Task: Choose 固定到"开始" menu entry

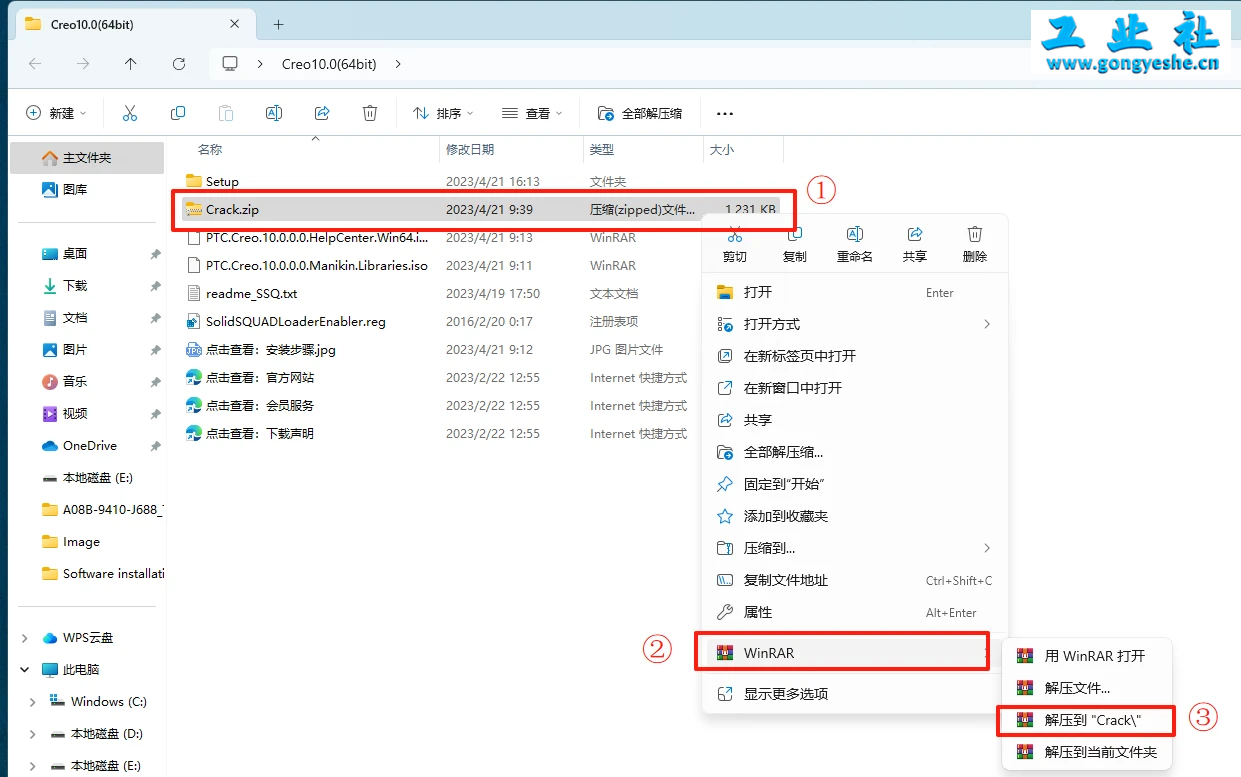Action: (x=855, y=484)
